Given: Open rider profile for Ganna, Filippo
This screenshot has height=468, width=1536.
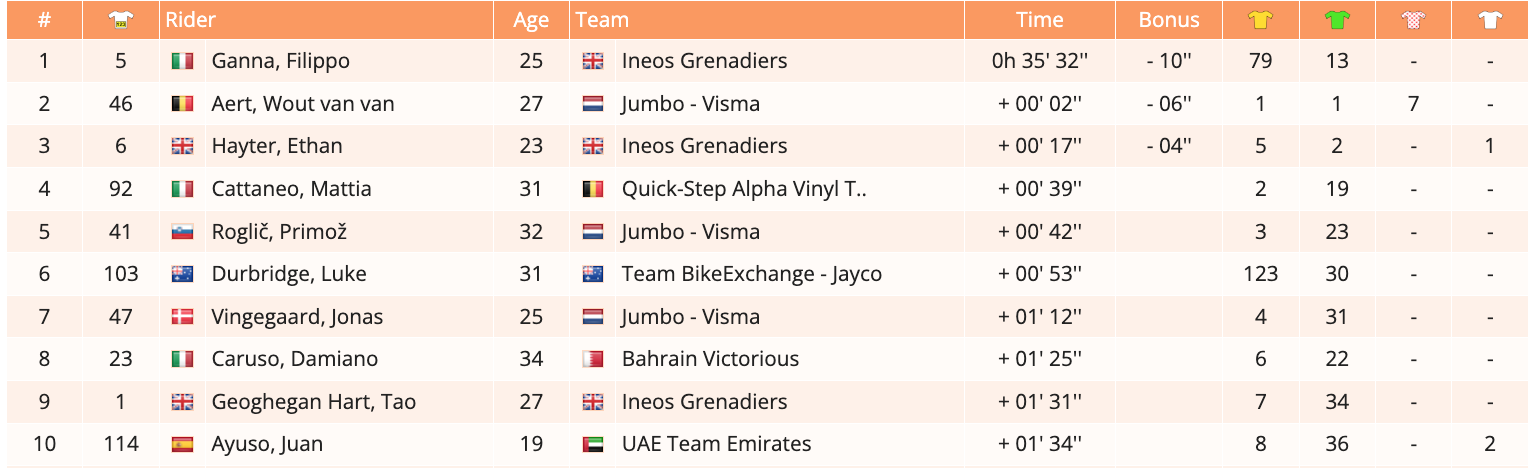Looking at the screenshot, I should tap(280, 61).
